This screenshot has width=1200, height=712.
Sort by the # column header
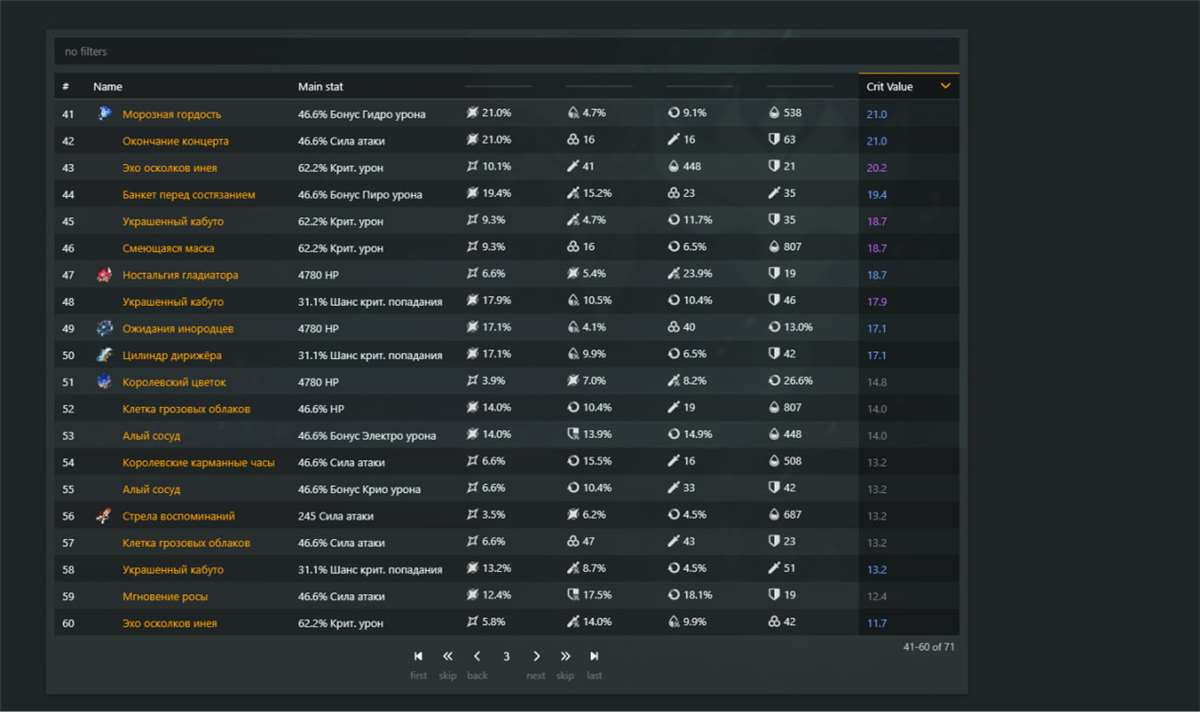tap(66, 87)
